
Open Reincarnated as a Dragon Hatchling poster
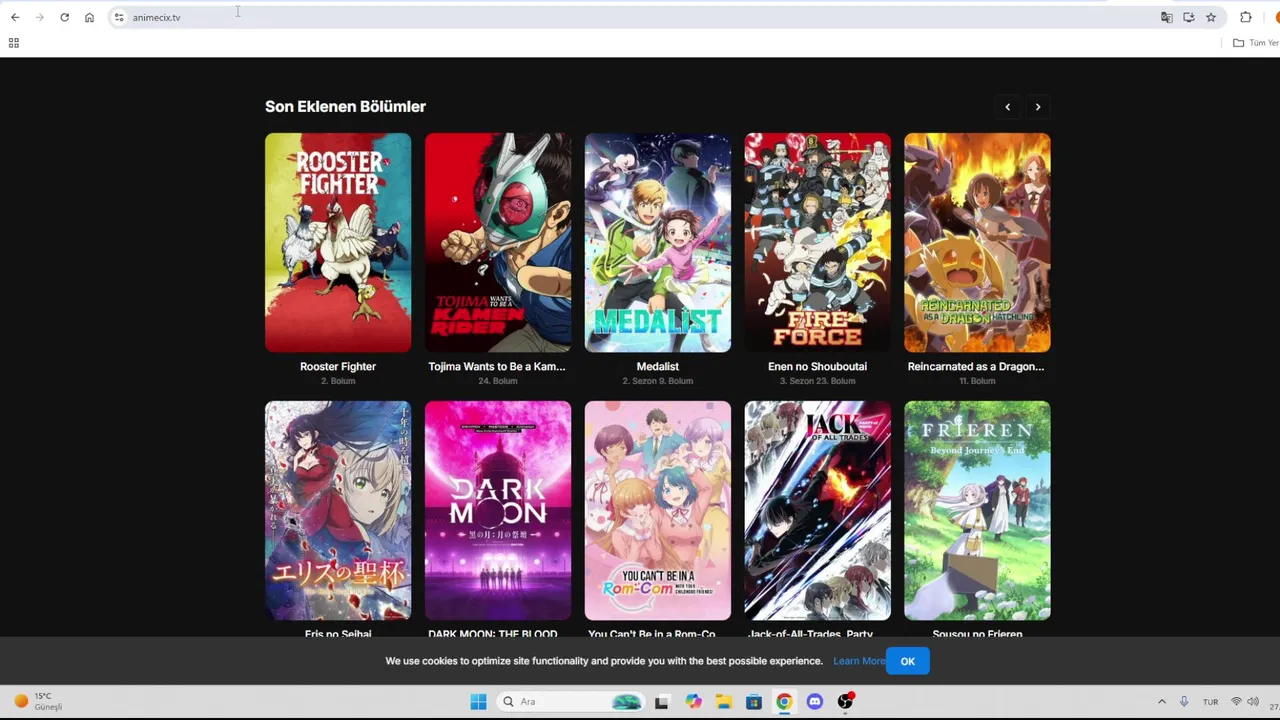coord(977,243)
